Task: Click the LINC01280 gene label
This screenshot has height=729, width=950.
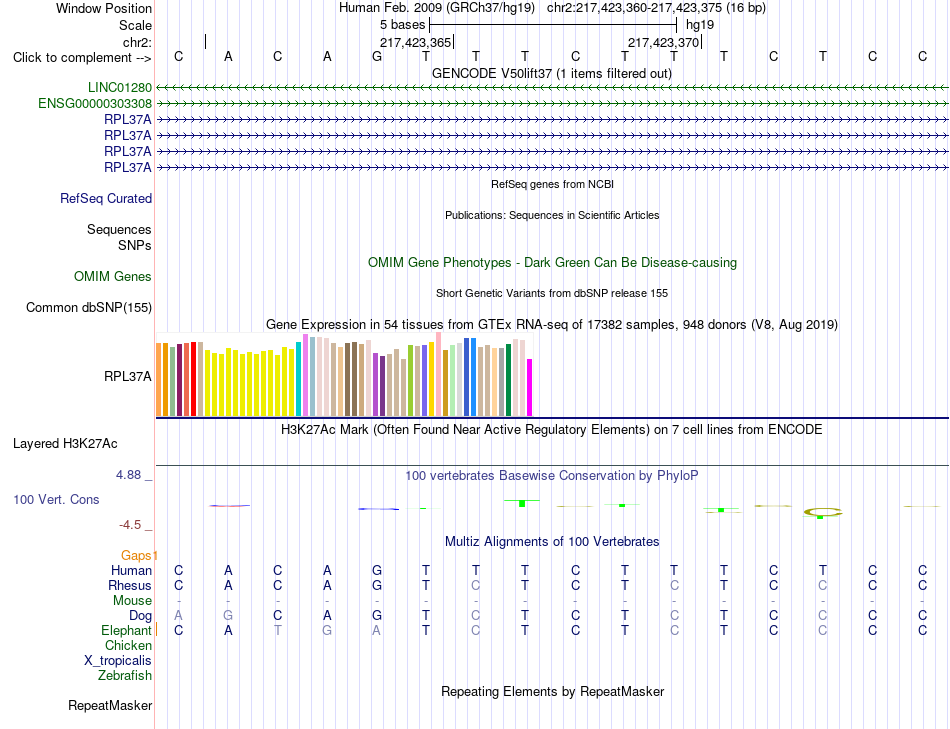Action: pos(120,88)
